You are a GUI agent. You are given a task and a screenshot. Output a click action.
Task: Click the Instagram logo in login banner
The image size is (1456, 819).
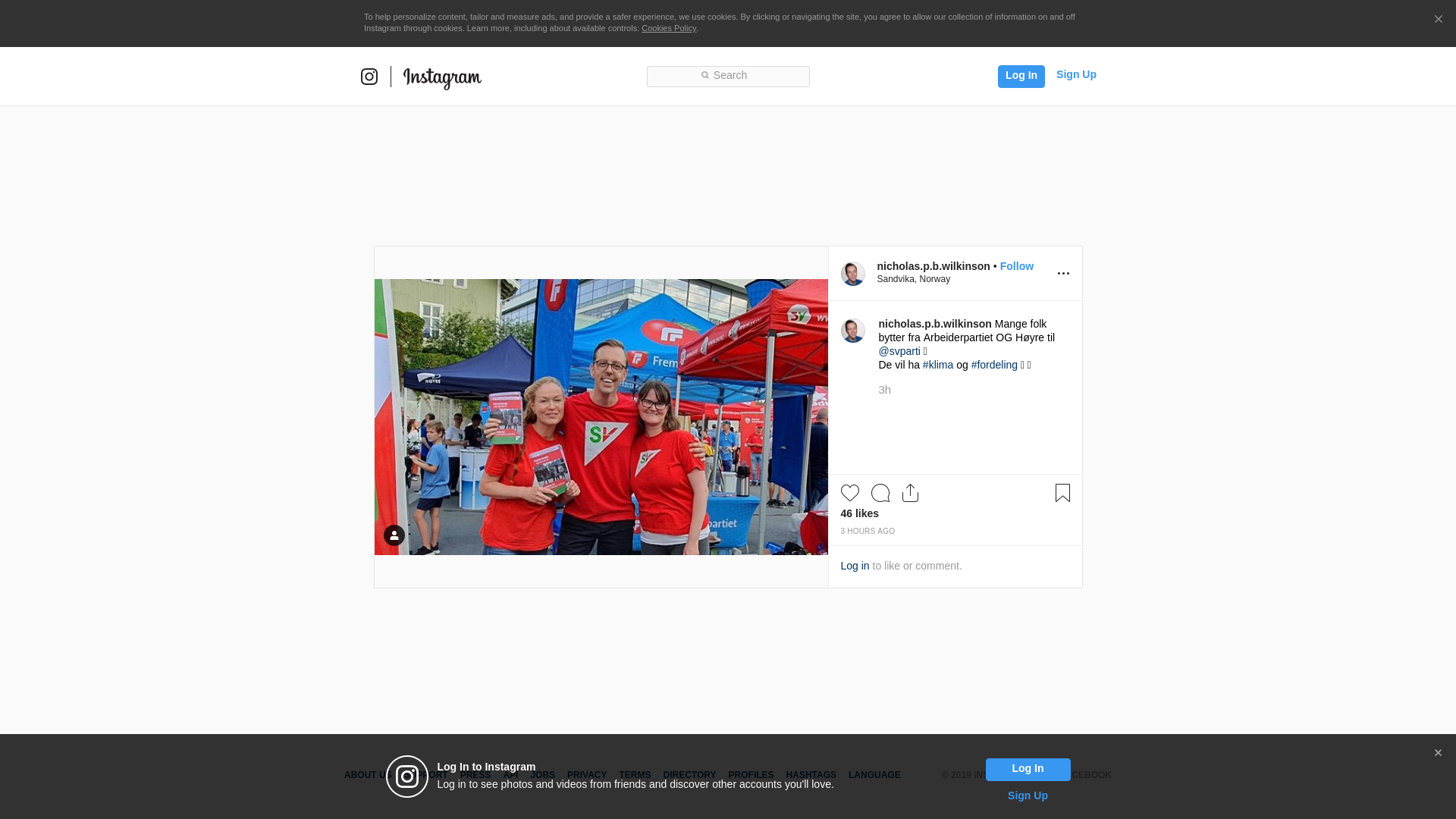pyautogui.click(x=407, y=777)
